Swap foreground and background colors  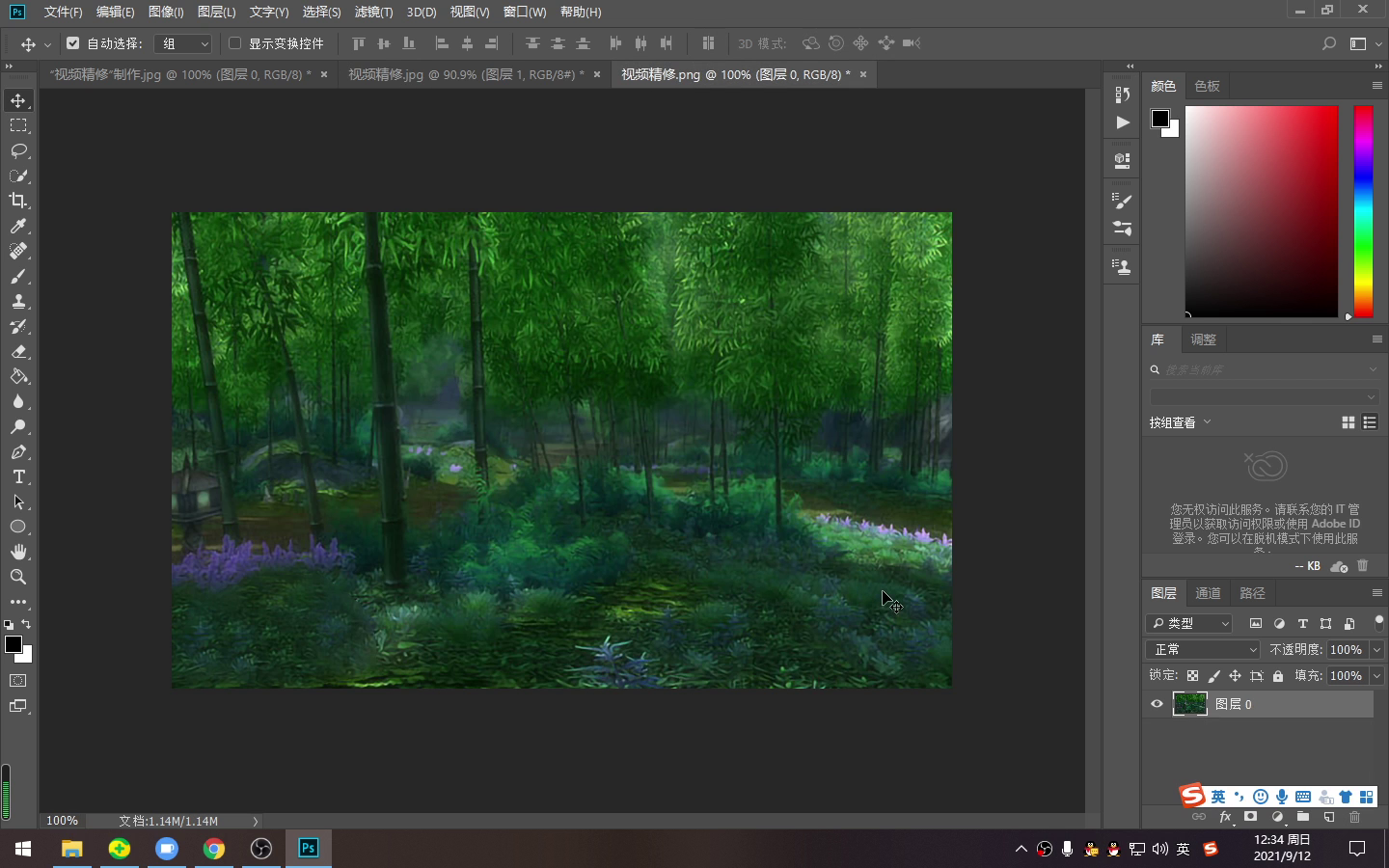point(26,624)
